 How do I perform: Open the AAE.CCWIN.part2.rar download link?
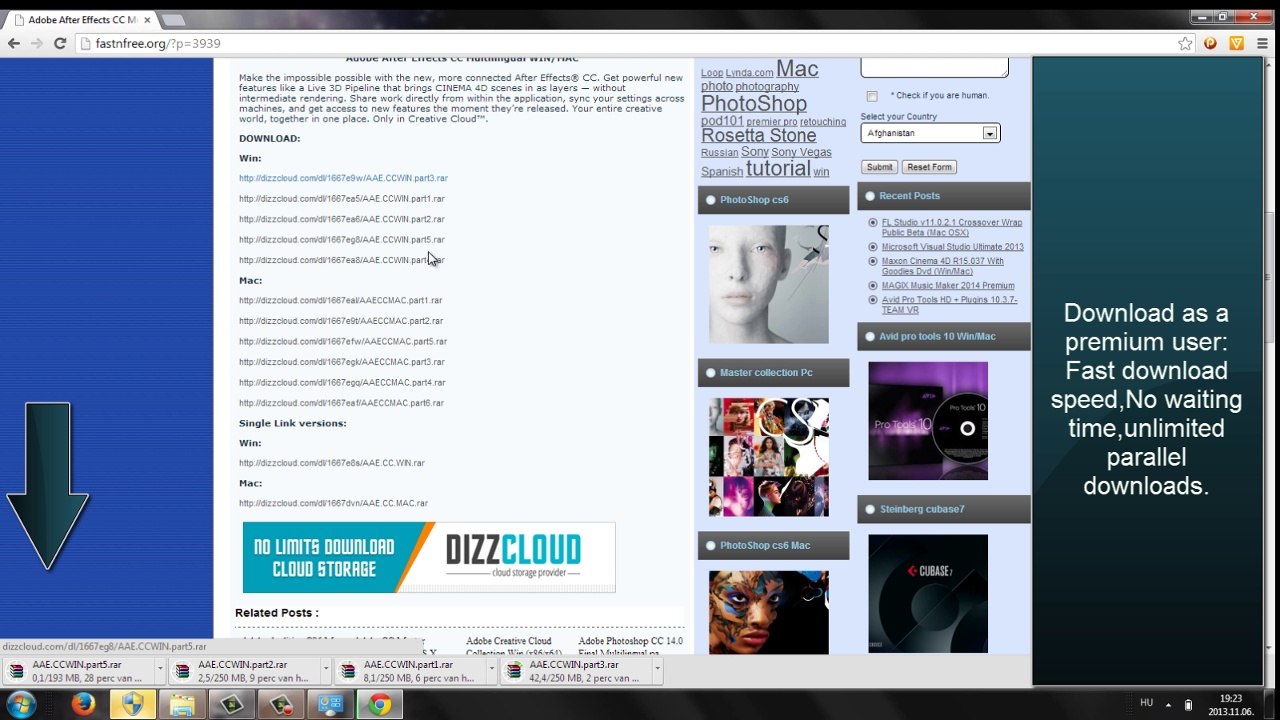[342, 219]
